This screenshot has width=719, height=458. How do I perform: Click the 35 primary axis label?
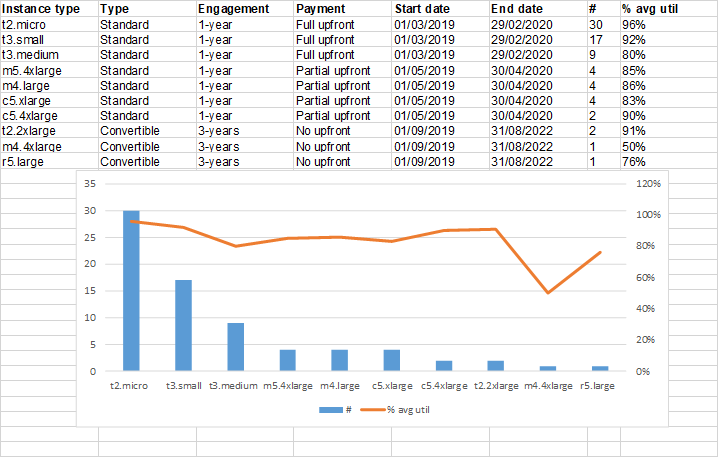90,184
